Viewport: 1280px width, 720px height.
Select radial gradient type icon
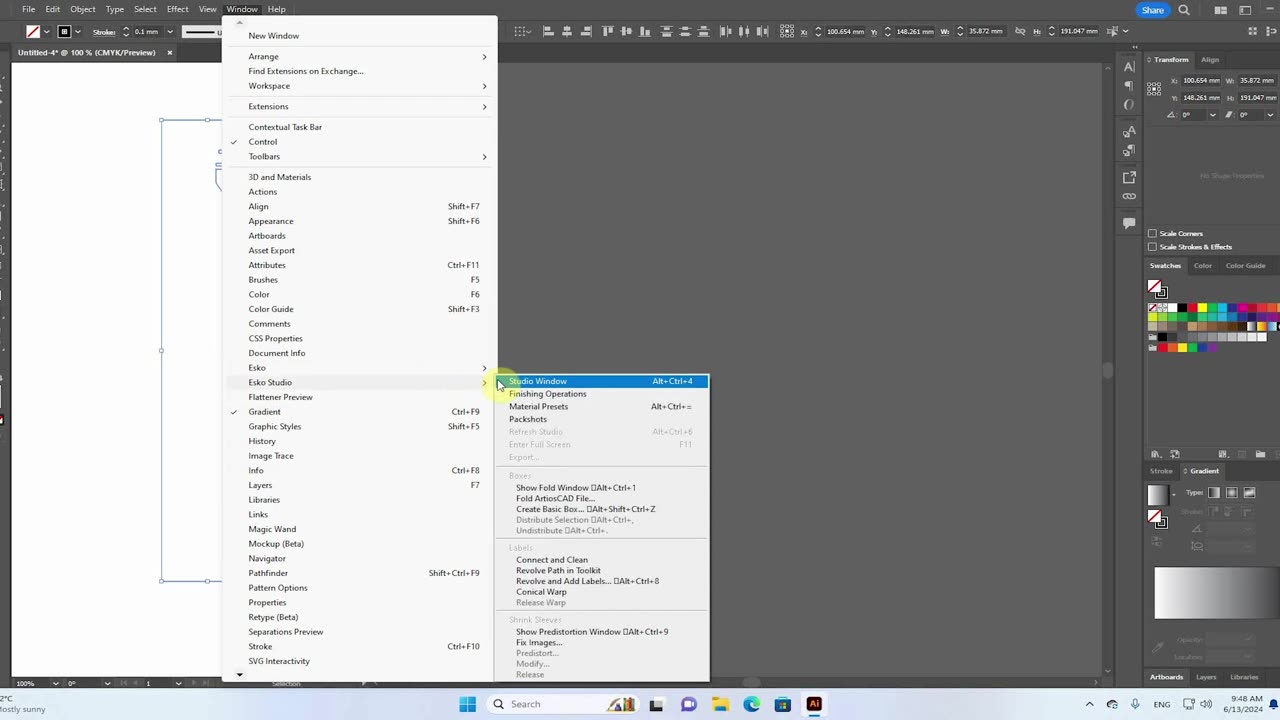(x=1232, y=493)
